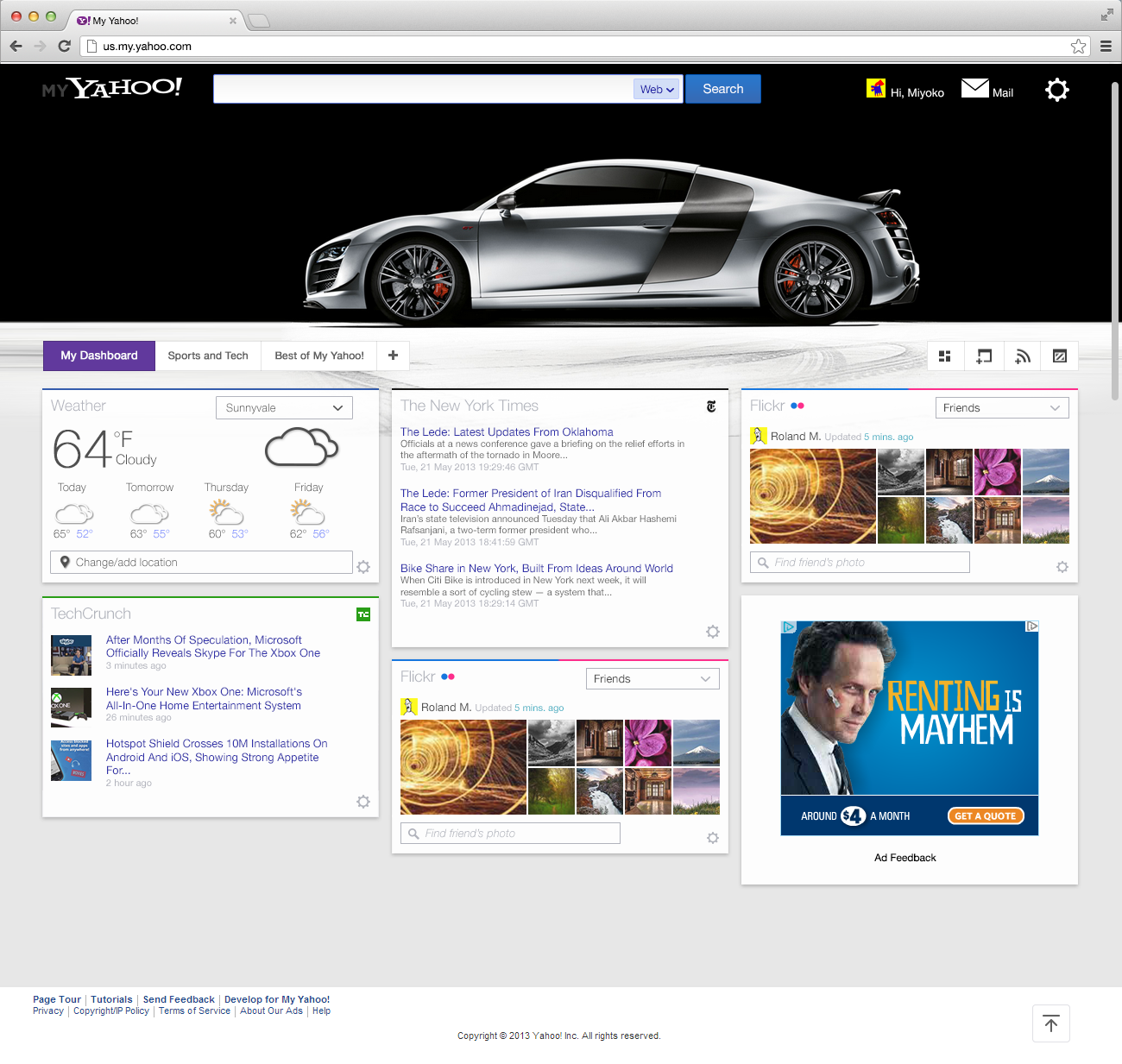
Task: Open the RSS feed add icon
Action: [x=1023, y=356]
